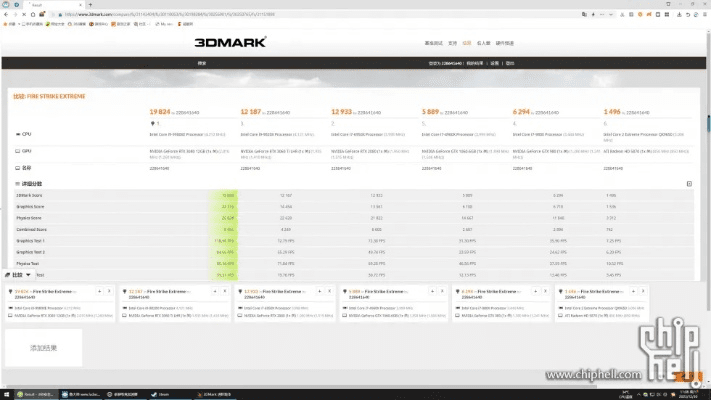Open the Windows Start menu

tap(7, 394)
